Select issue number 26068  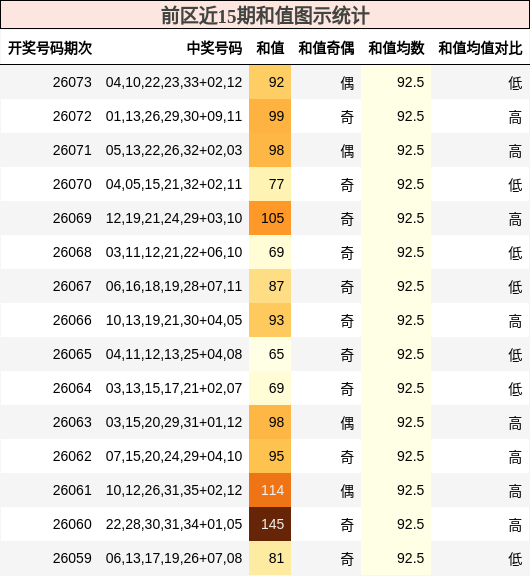coord(72,252)
